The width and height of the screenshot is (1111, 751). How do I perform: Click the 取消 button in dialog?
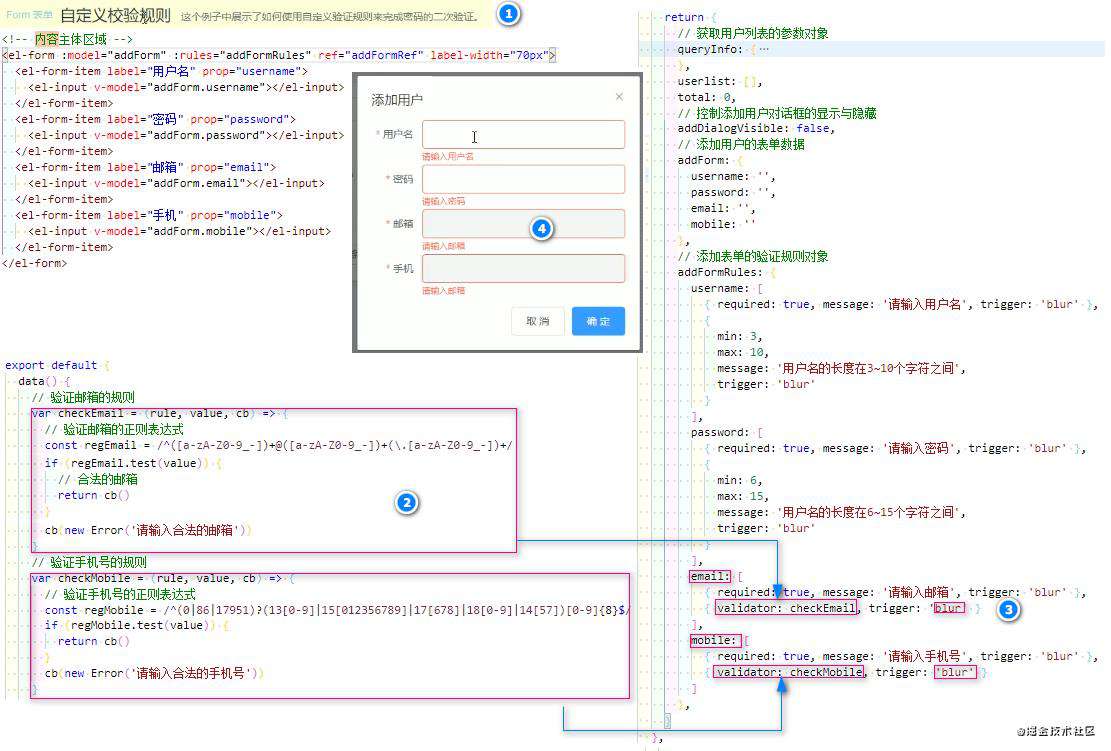point(538,321)
